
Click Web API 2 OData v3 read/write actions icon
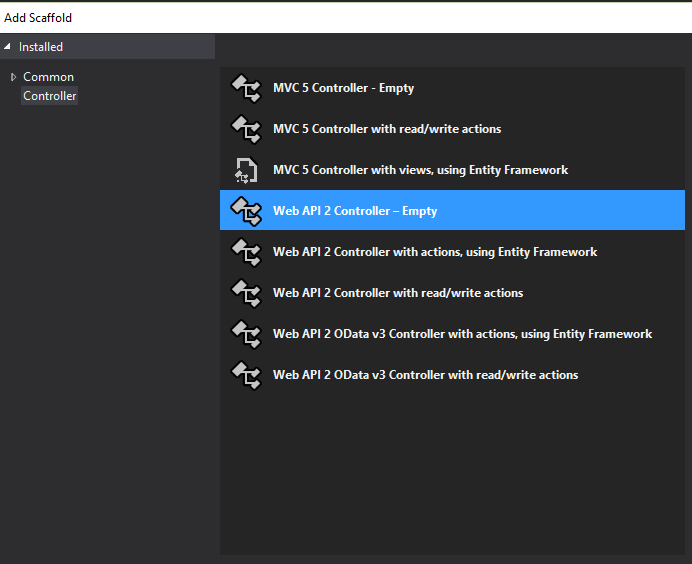tap(246, 375)
